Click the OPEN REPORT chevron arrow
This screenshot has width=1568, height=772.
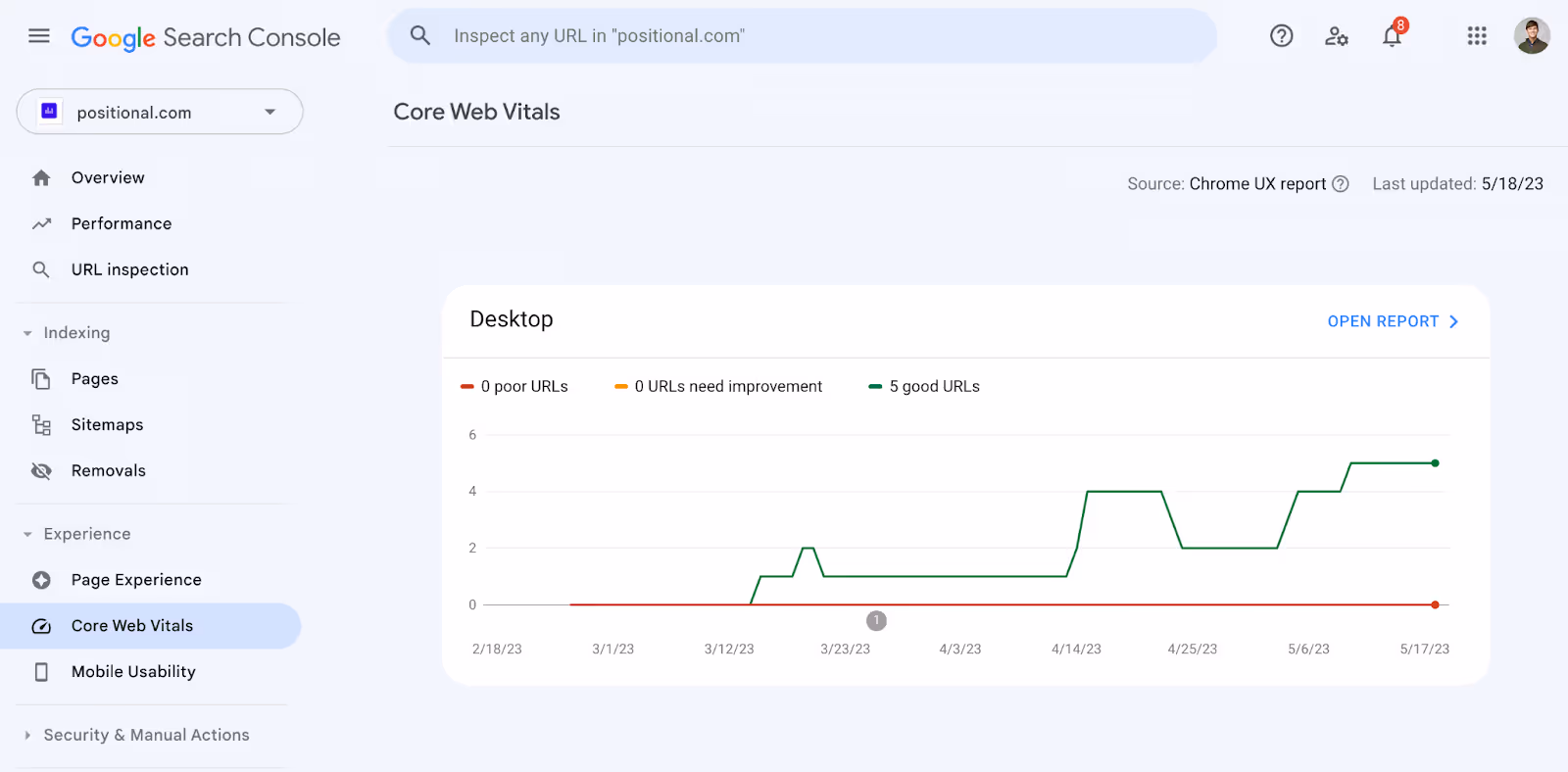coord(1453,321)
